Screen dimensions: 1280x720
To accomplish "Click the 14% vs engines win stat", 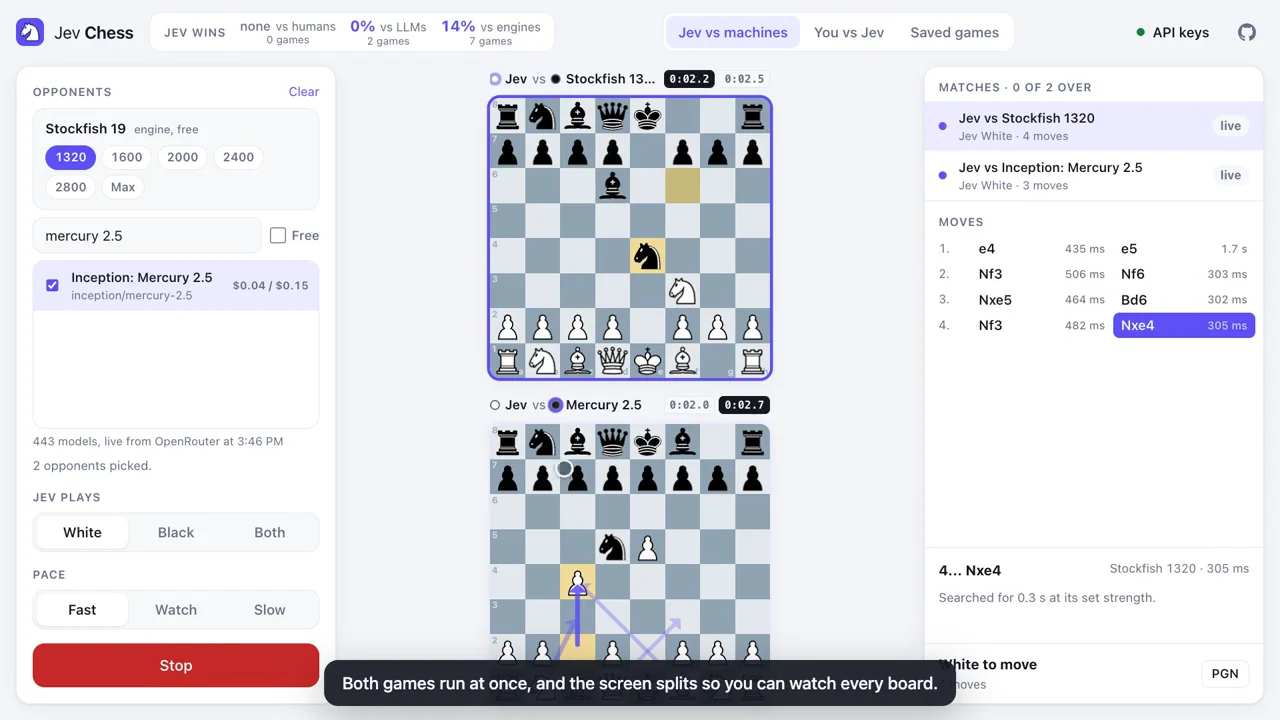I will 491,32.
